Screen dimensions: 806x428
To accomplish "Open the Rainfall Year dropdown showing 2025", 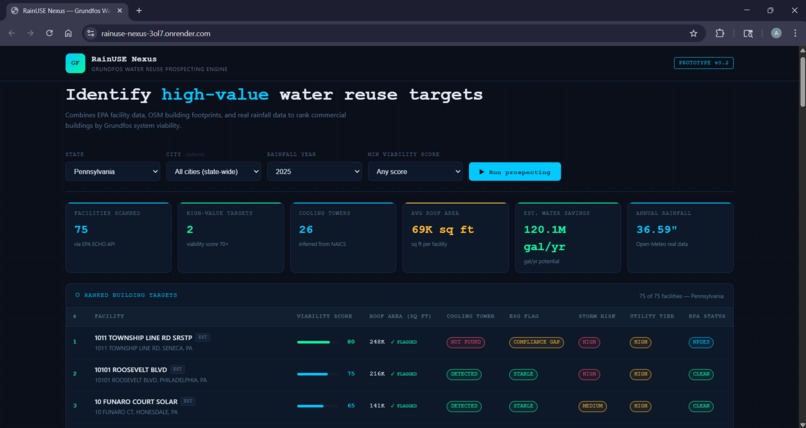I will click(314, 172).
